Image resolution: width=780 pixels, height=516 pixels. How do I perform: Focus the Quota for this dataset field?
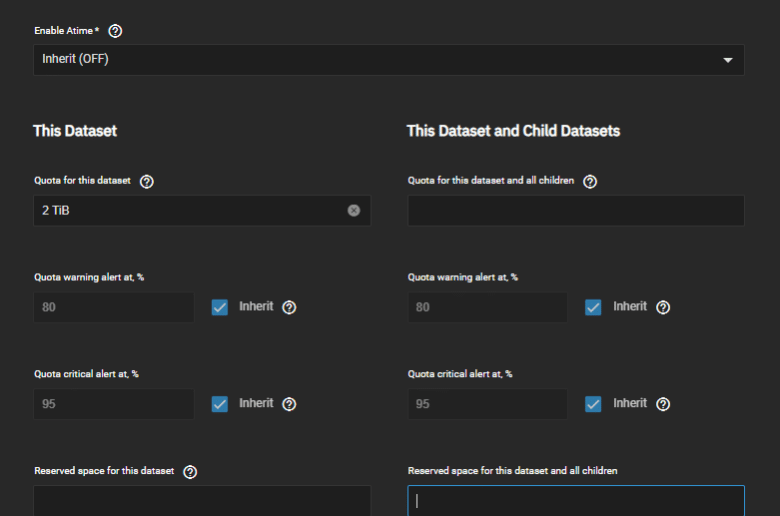pyautogui.click(x=202, y=210)
